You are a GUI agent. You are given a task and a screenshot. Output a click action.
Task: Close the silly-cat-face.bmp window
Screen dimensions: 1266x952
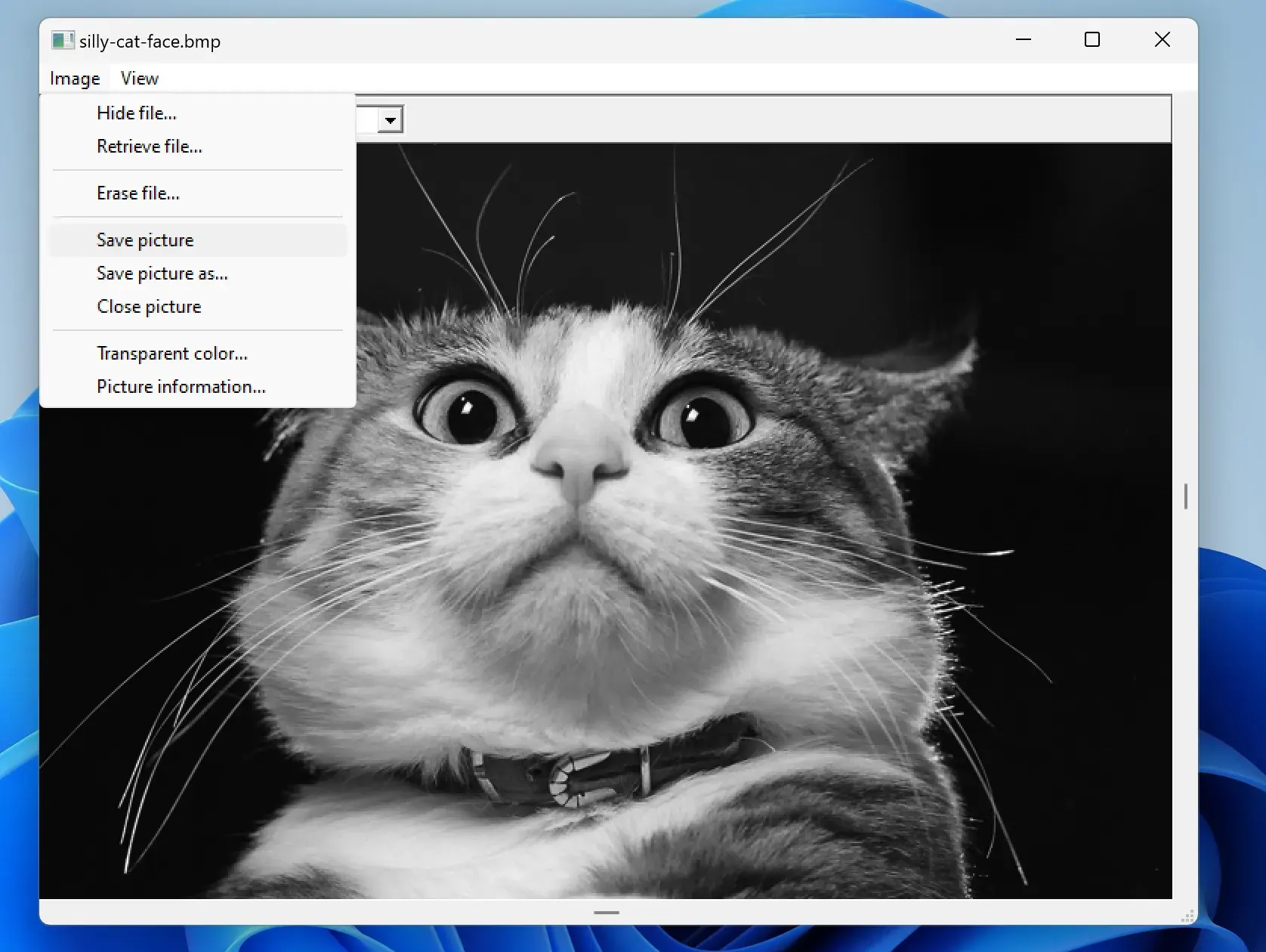coord(1163,40)
